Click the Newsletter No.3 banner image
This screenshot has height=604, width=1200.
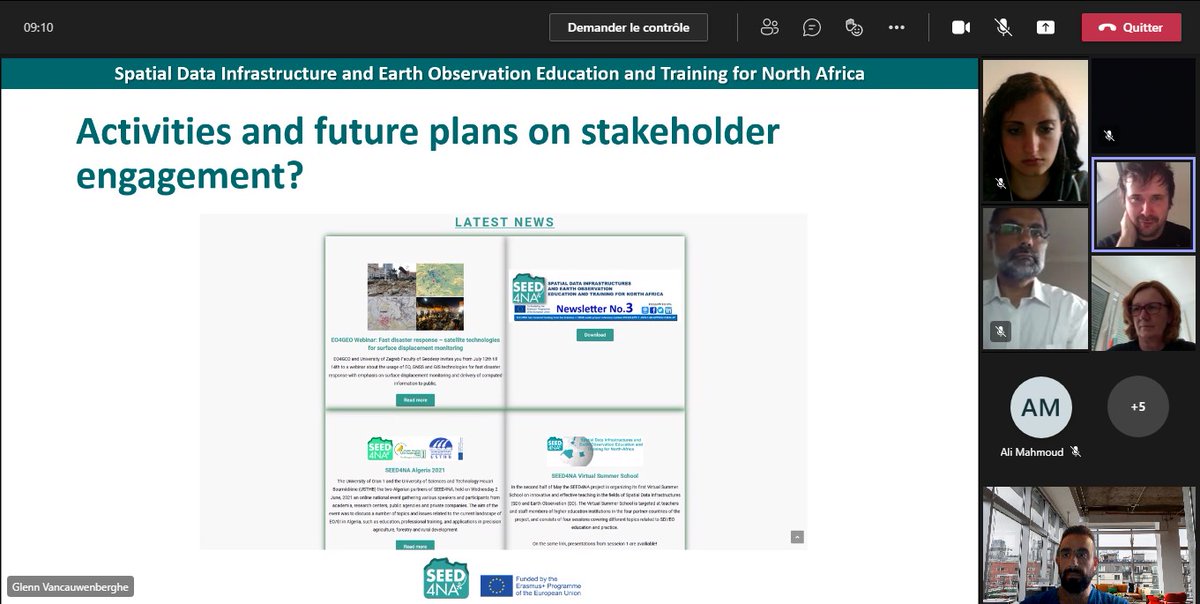coord(595,297)
